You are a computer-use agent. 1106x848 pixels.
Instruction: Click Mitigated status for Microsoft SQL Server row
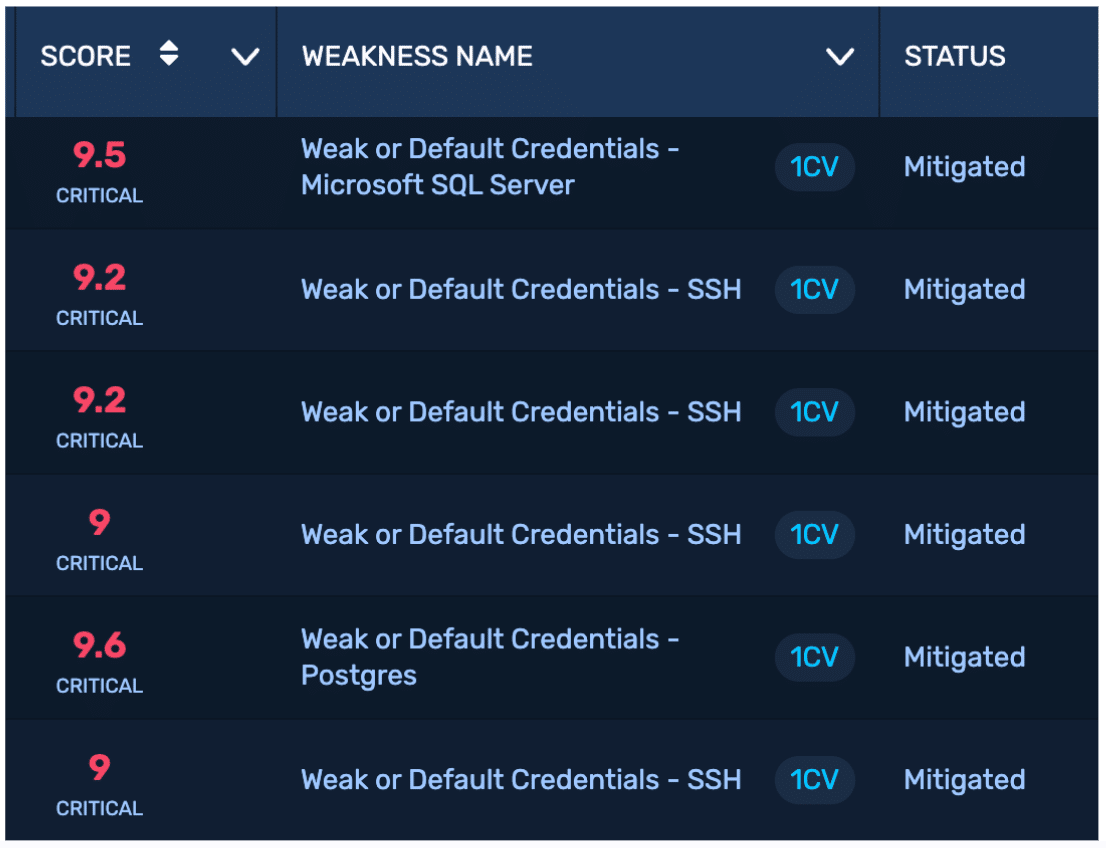click(964, 167)
